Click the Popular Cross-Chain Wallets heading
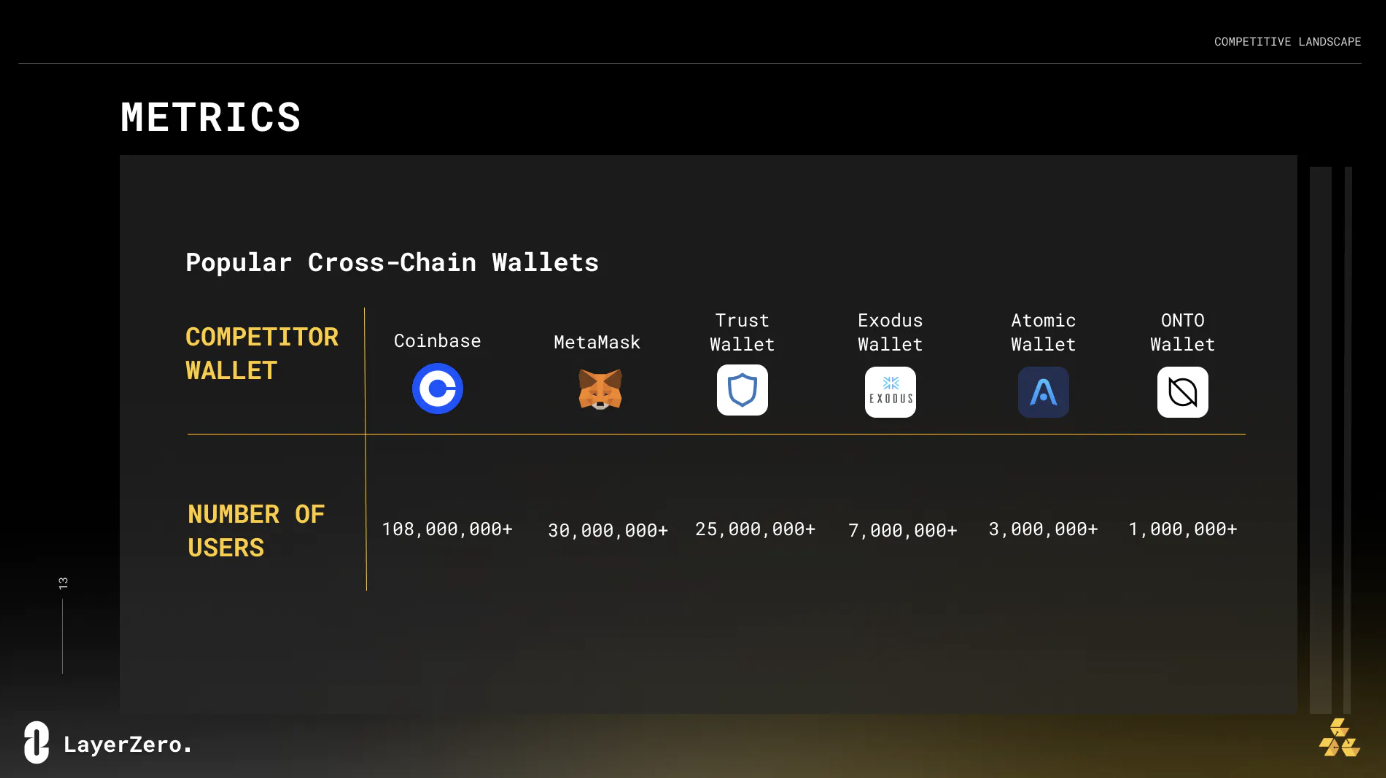The height and width of the screenshot is (778, 1386). click(392, 262)
